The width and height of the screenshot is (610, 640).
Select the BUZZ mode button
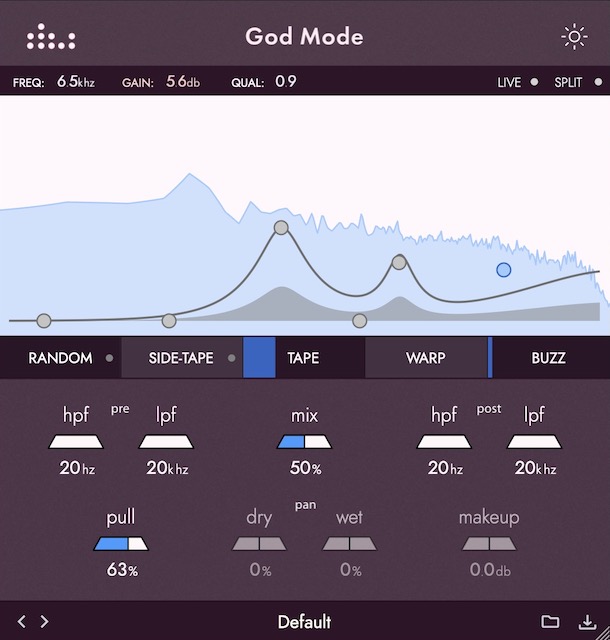click(548, 358)
